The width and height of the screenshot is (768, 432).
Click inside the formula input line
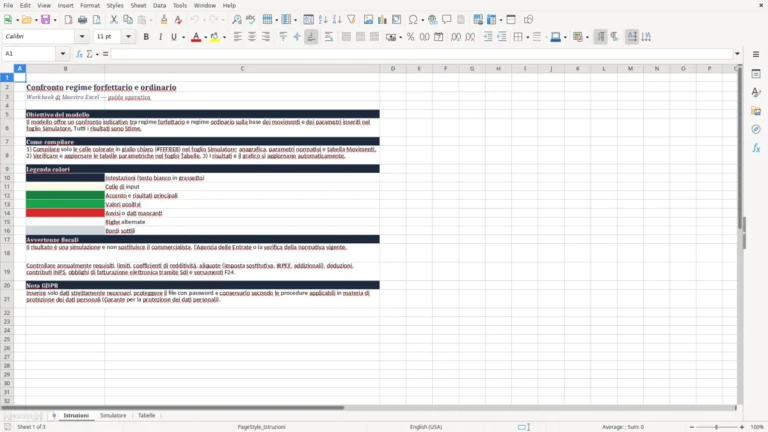[x=422, y=54]
